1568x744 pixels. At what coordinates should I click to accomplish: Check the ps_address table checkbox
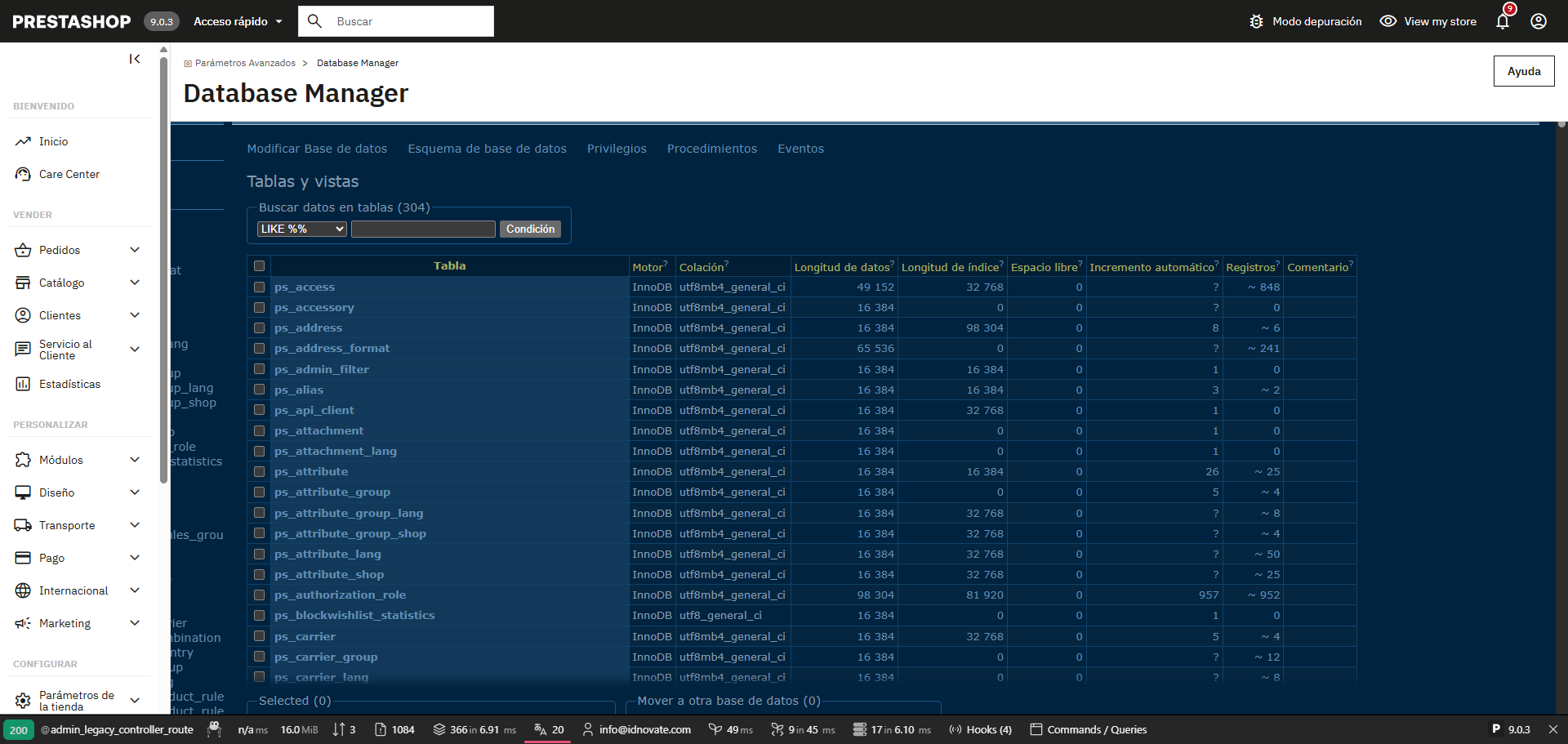coord(259,327)
